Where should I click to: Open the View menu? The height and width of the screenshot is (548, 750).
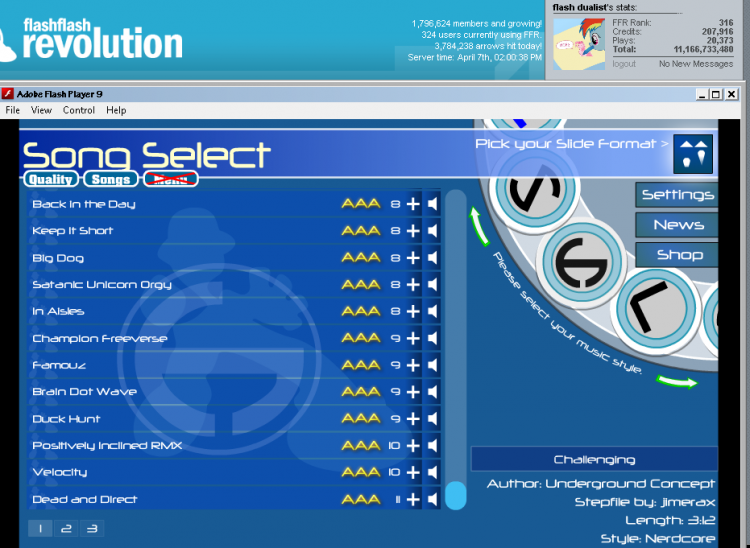point(41,110)
